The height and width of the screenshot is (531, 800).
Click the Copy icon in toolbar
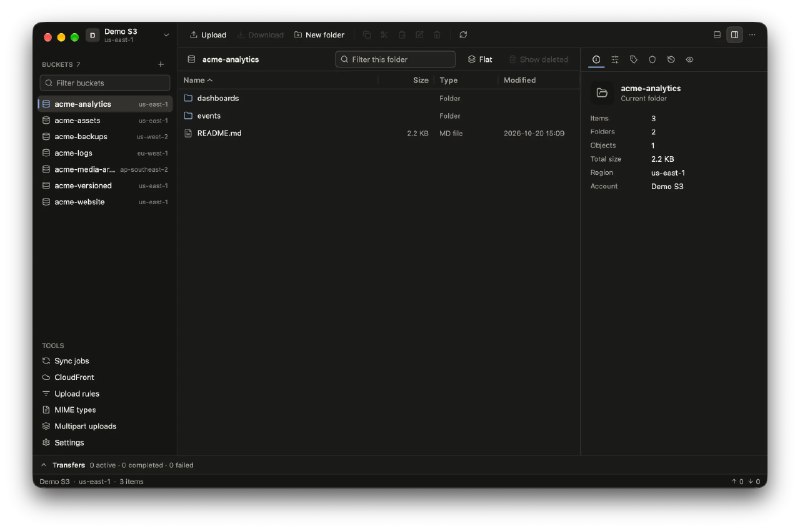pos(366,35)
